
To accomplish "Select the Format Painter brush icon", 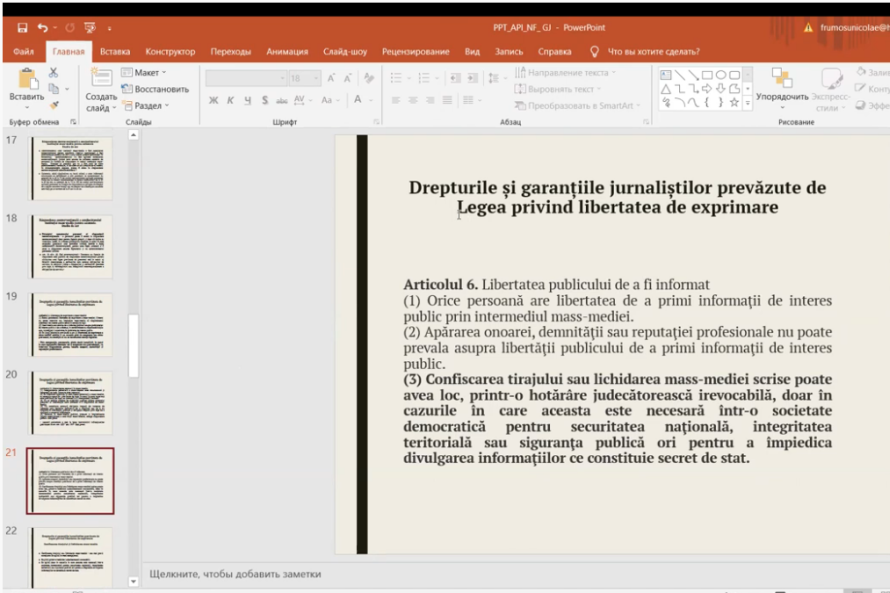I will click(54, 104).
